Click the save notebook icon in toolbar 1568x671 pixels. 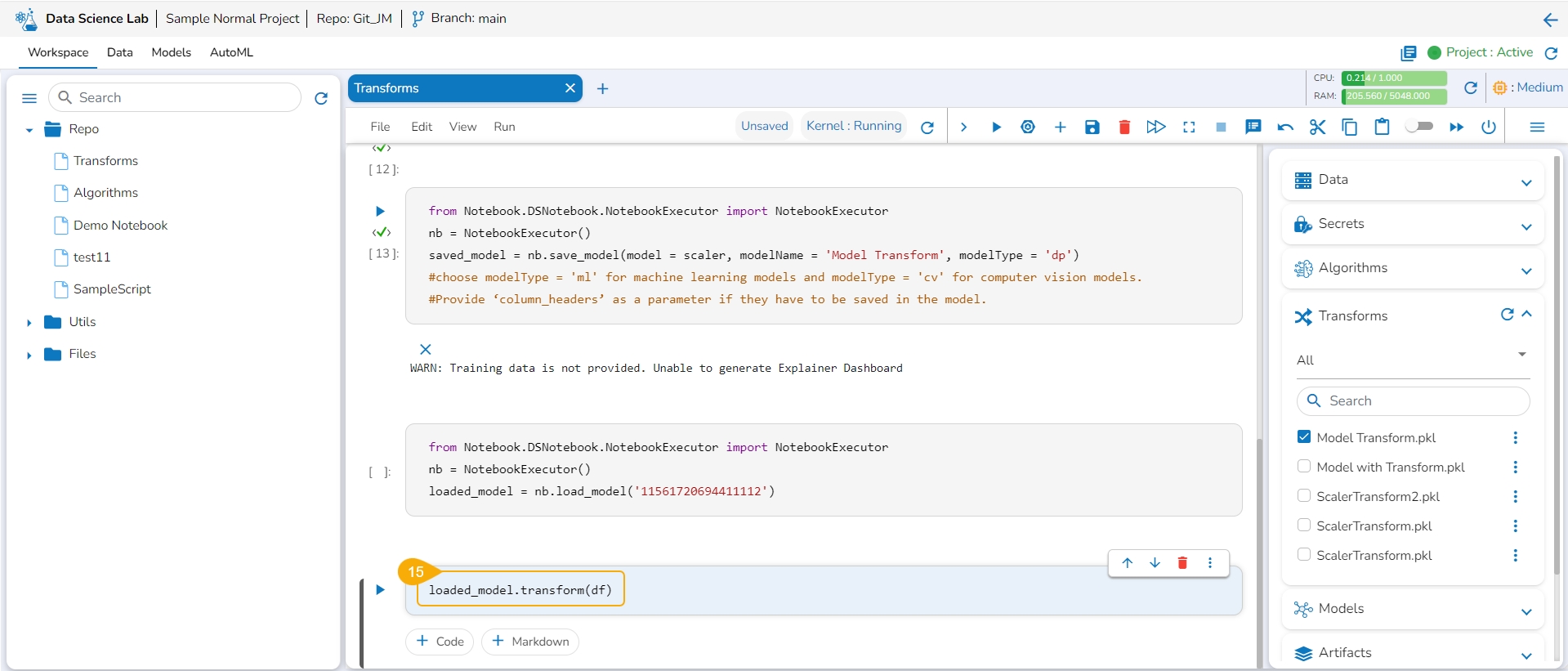point(1092,127)
